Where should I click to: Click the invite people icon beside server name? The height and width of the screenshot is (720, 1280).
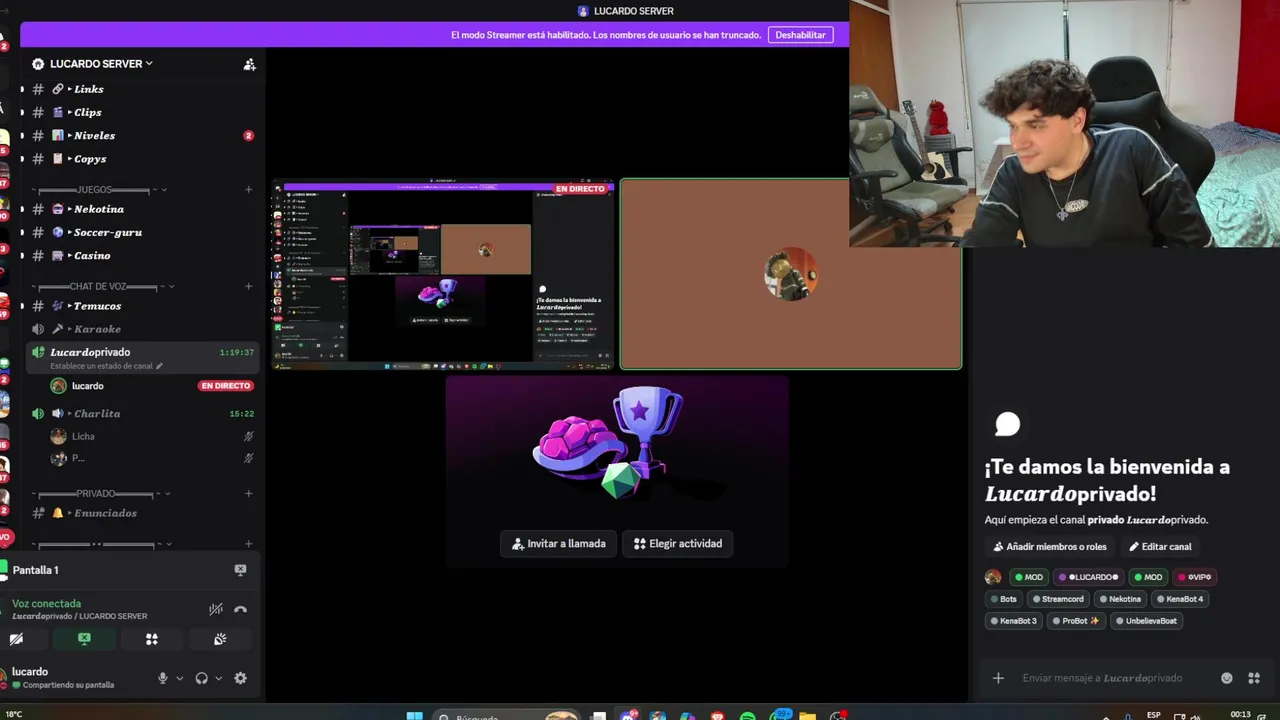click(x=249, y=64)
